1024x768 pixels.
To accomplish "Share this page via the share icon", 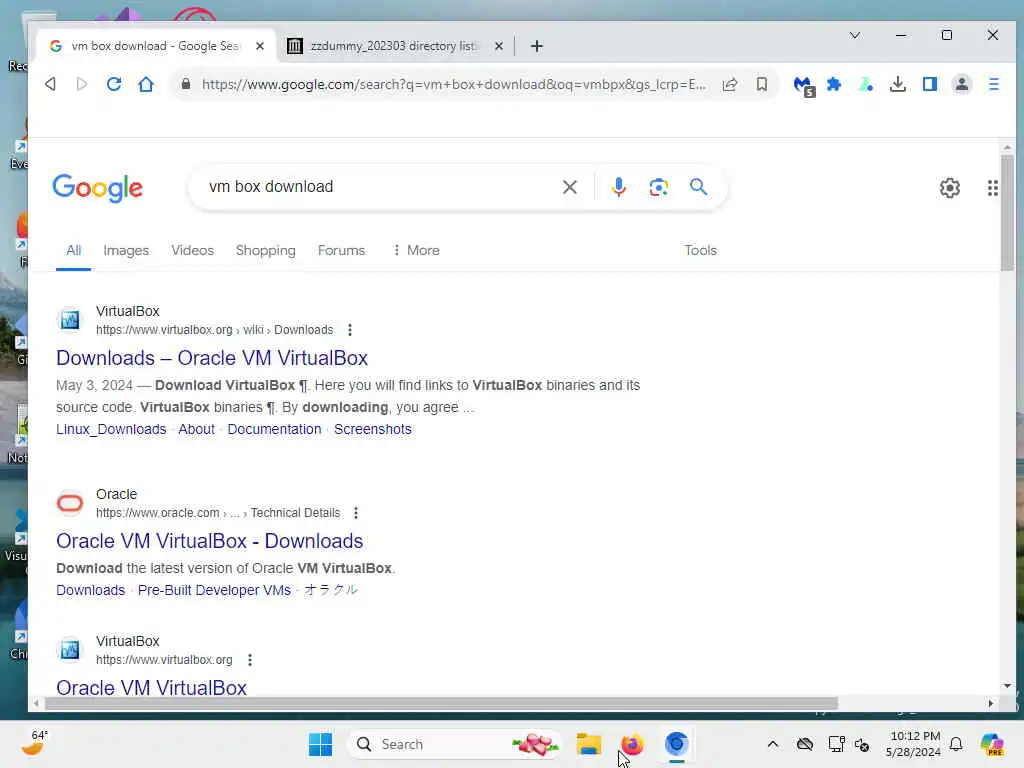I will pos(729,84).
